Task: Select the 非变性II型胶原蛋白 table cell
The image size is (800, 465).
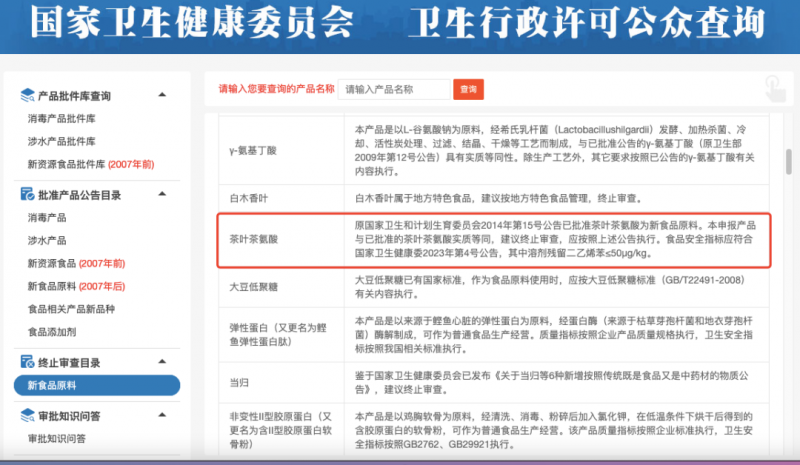Action: (x=282, y=430)
